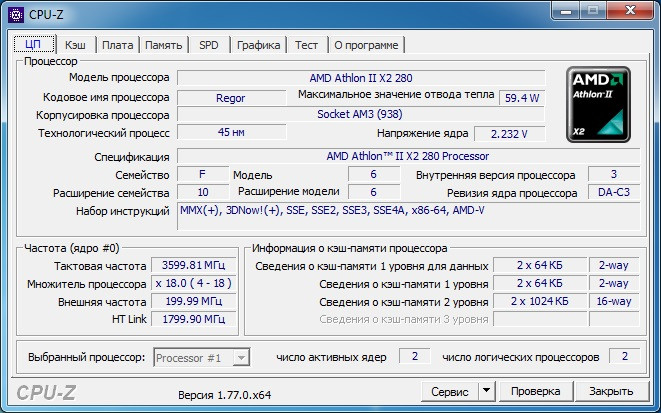Select the ЦП tab
The image size is (661, 413).
(x=34, y=44)
